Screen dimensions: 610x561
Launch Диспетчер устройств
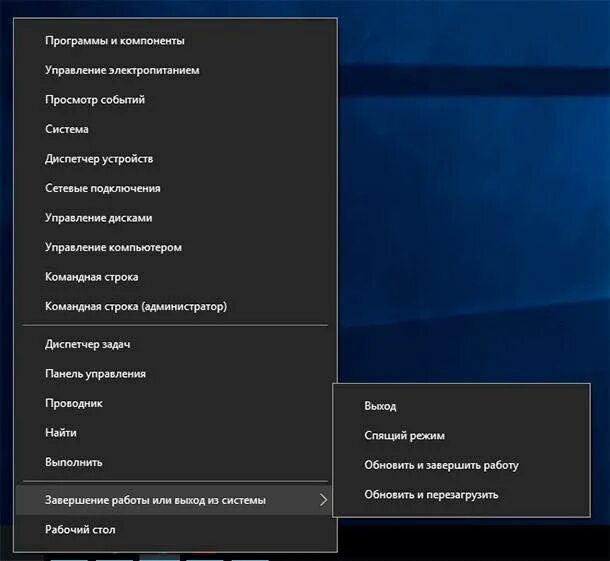[175, 159]
